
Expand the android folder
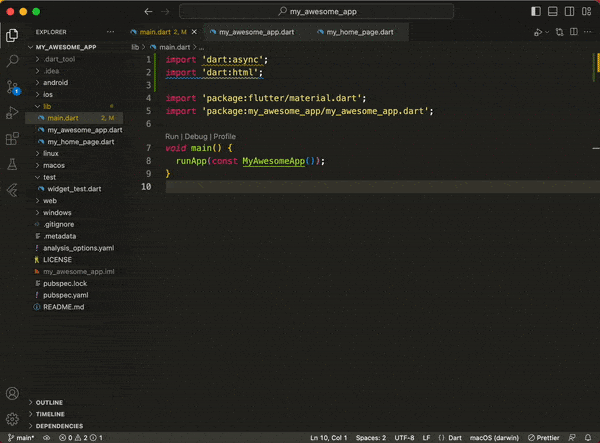coord(53,83)
